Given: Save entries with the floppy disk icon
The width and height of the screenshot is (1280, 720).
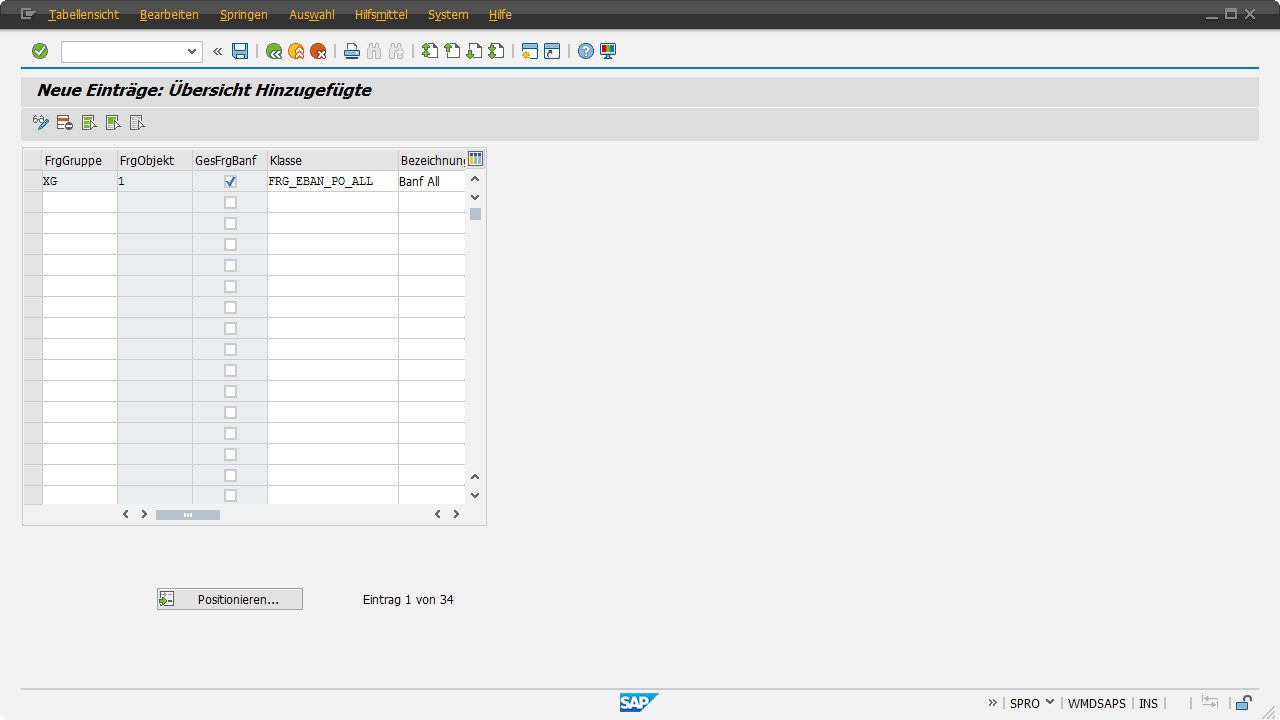Looking at the screenshot, I should pyautogui.click(x=240, y=51).
